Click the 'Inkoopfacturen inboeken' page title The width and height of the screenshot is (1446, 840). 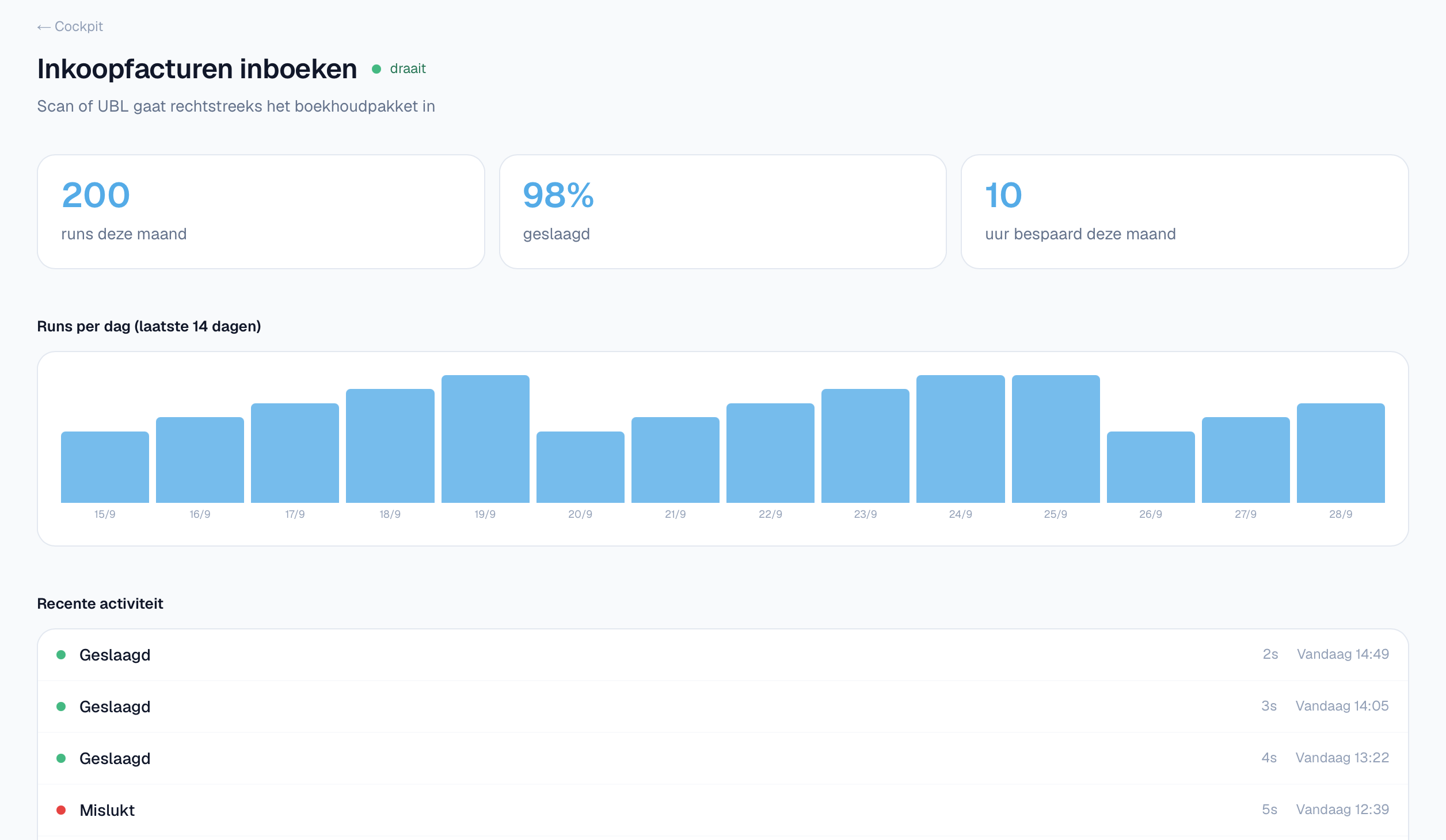pyautogui.click(x=197, y=69)
